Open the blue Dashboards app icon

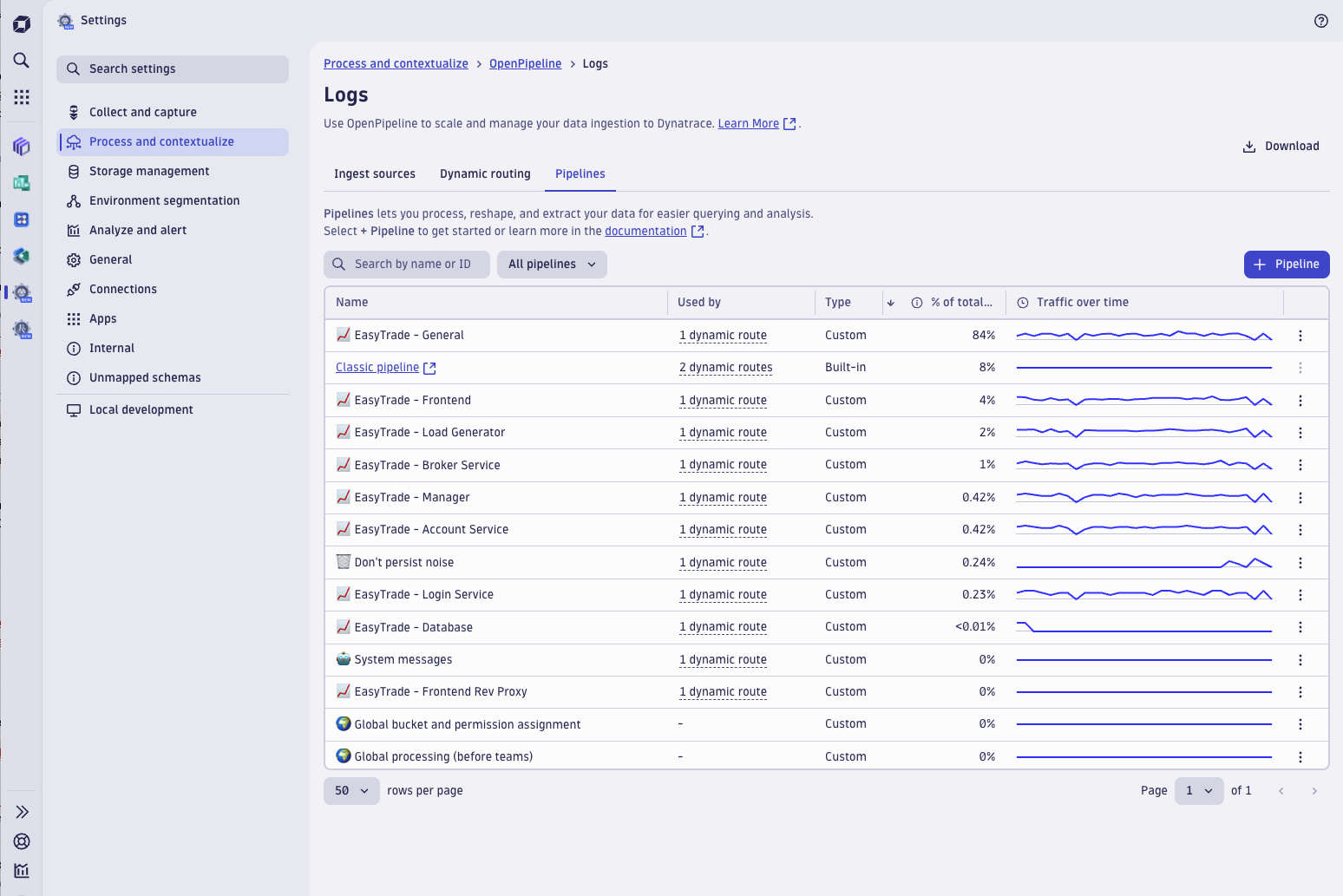click(x=21, y=219)
